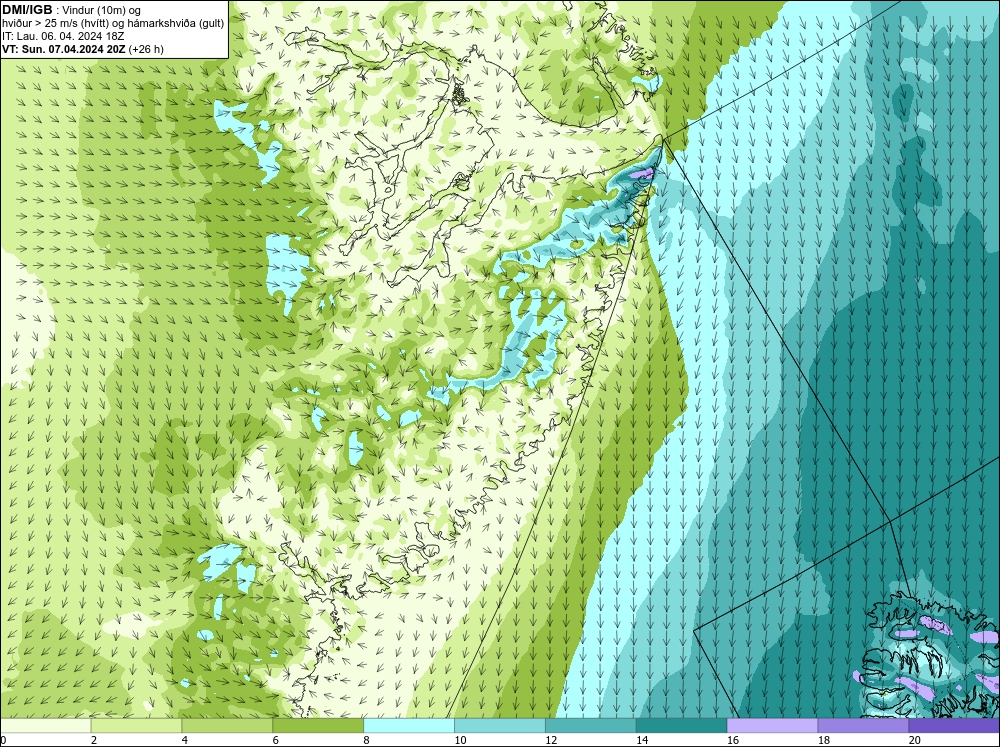Click the 'VT: Sun. 07.04.2024 20Z' valid time
This screenshot has height=747, width=1000.
click(x=64, y=49)
